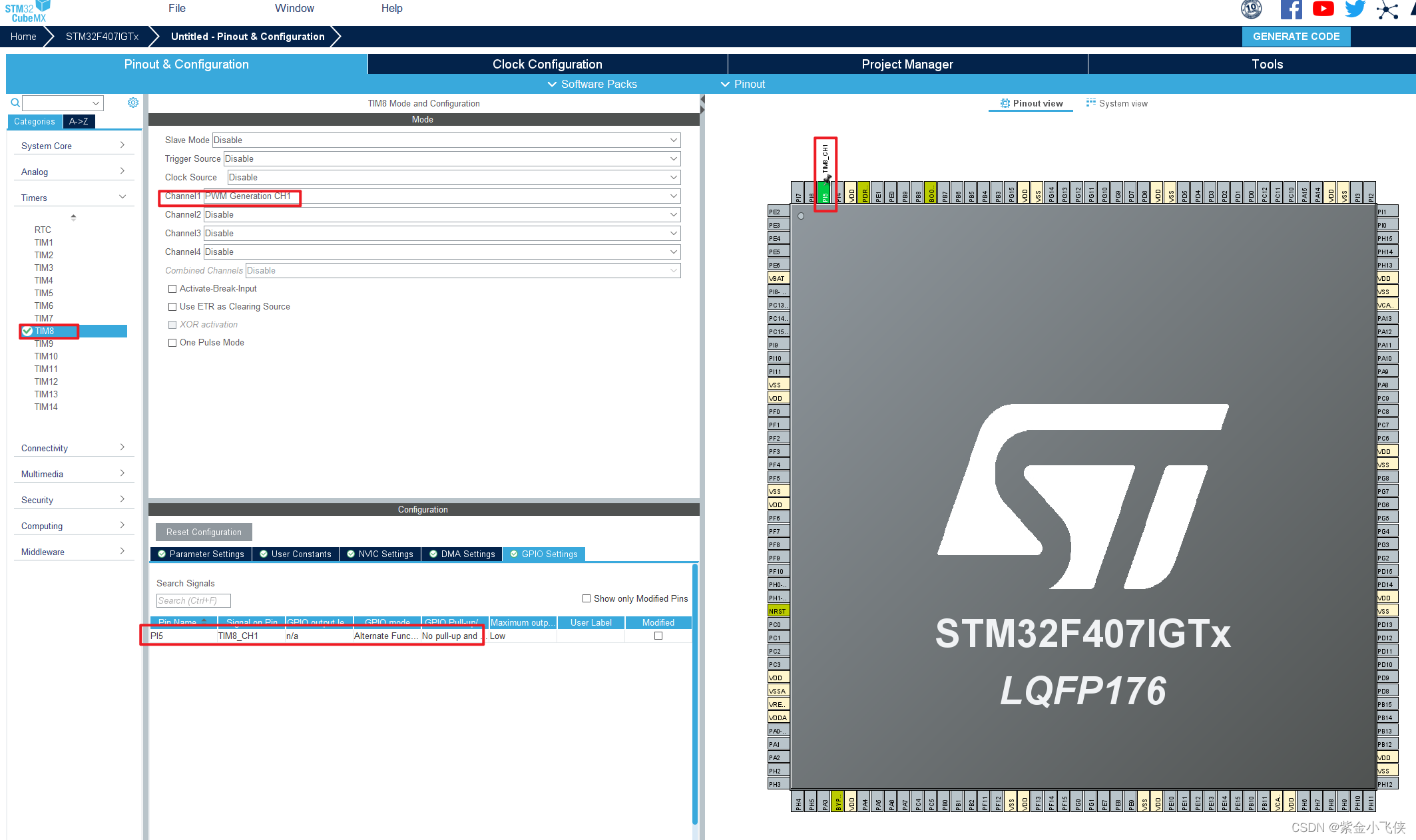Switch to the Clock Configuration tab
This screenshot has height=840, width=1416.
point(547,64)
